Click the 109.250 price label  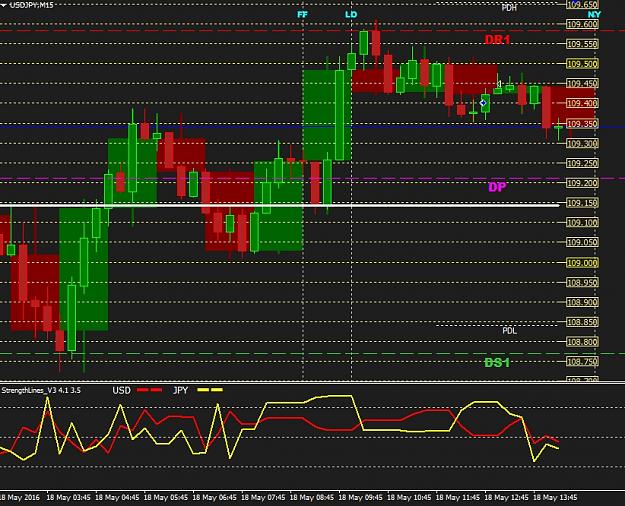point(582,163)
